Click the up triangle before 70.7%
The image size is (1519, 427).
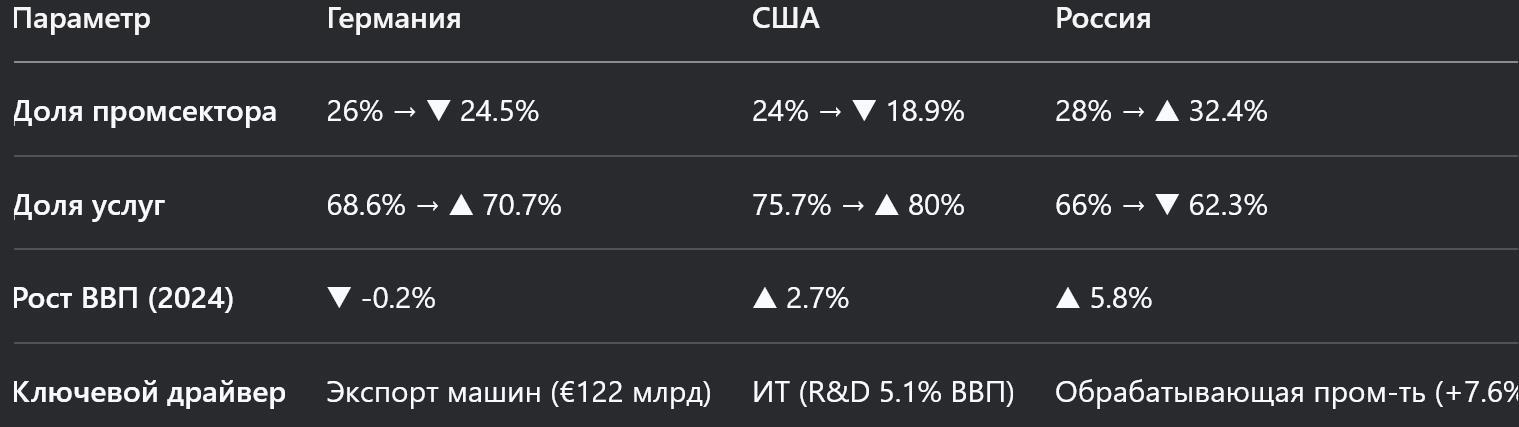[x=461, y=205]
